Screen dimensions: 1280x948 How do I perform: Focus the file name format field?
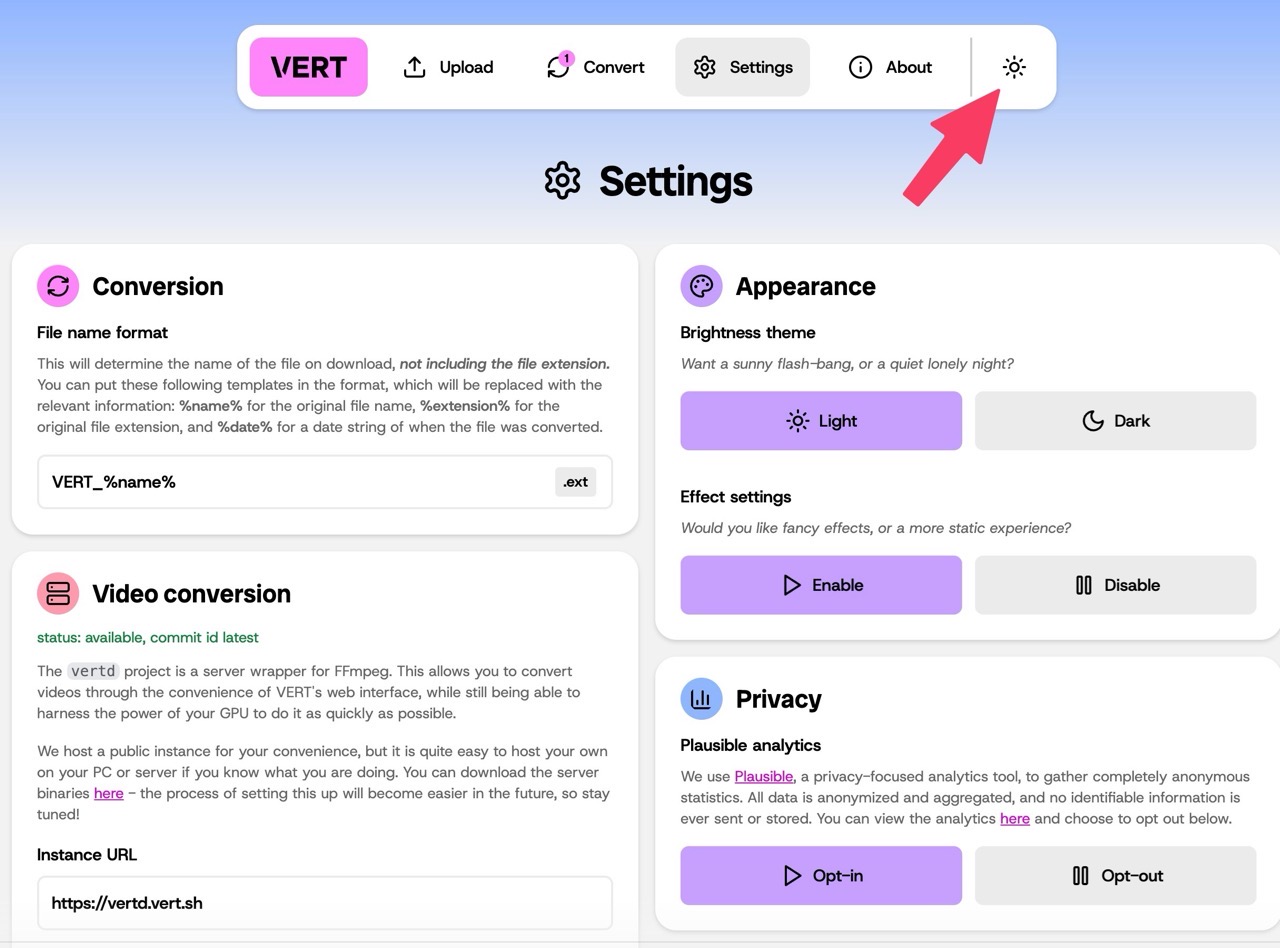coord(325,482)
